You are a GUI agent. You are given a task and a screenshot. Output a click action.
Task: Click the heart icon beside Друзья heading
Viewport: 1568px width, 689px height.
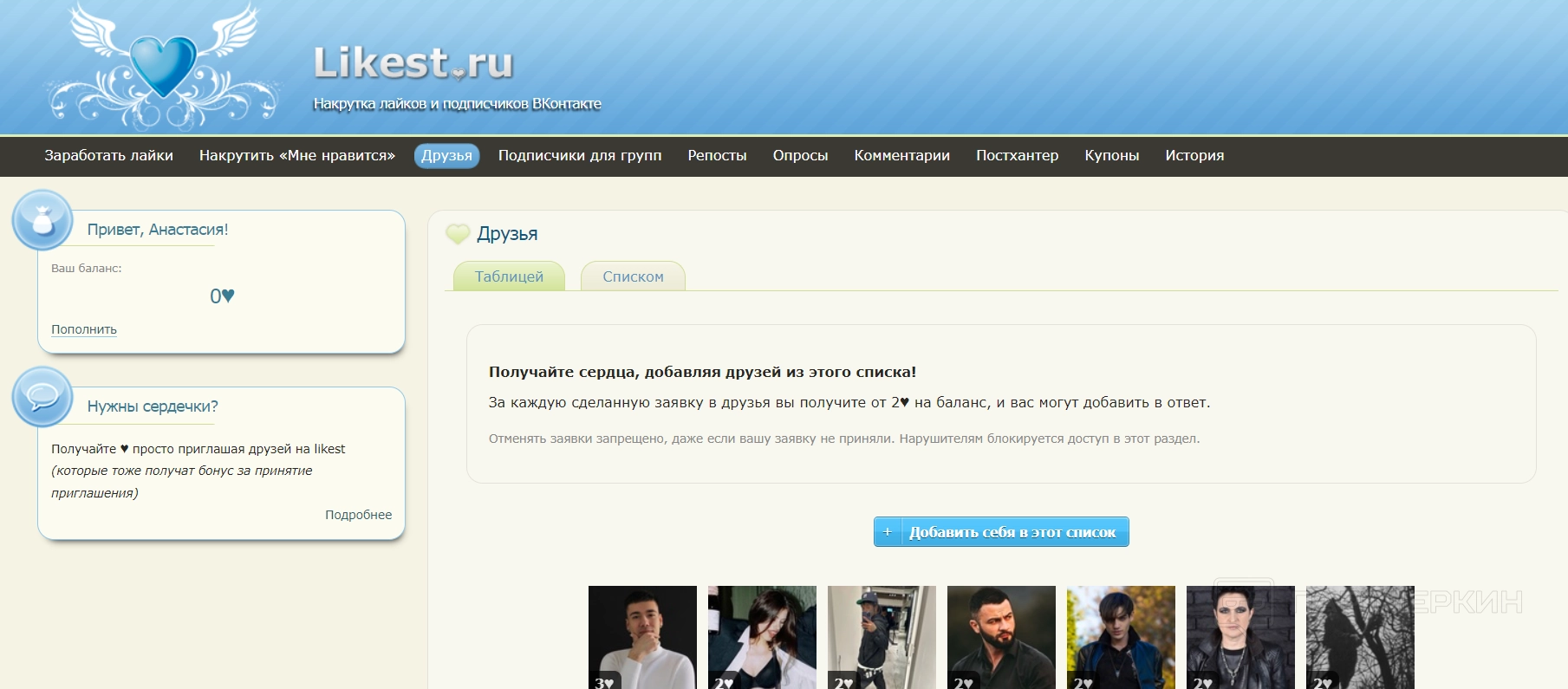click(x=458, y=233)
